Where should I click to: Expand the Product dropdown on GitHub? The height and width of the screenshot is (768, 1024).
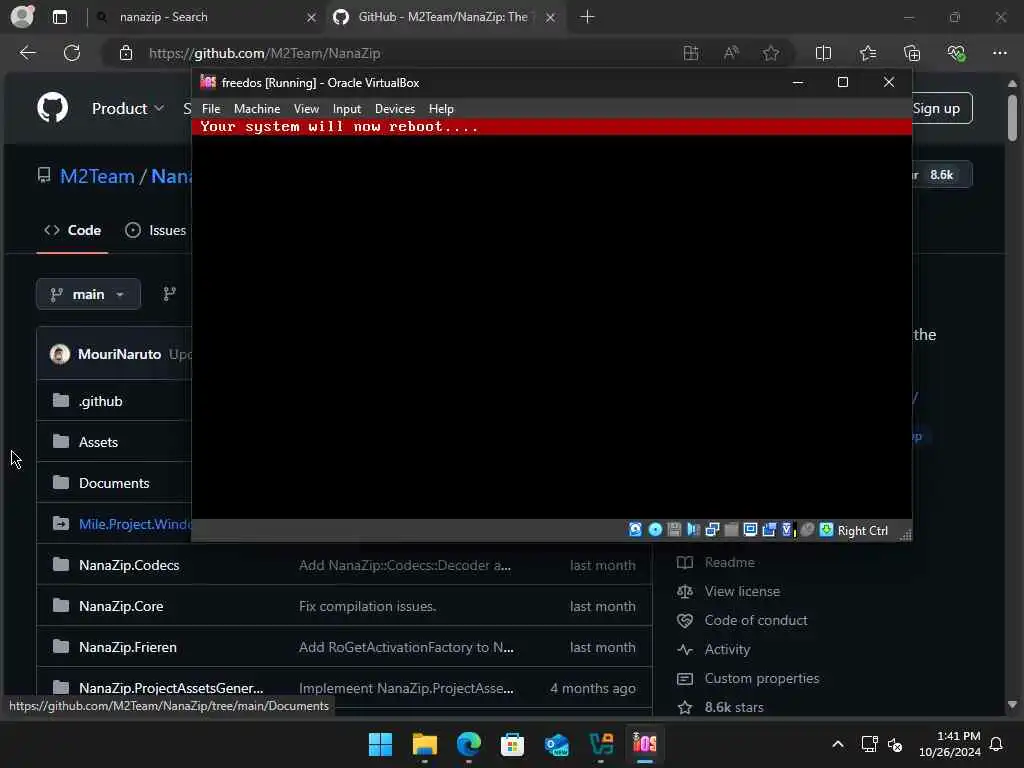[x=127, y=108]
